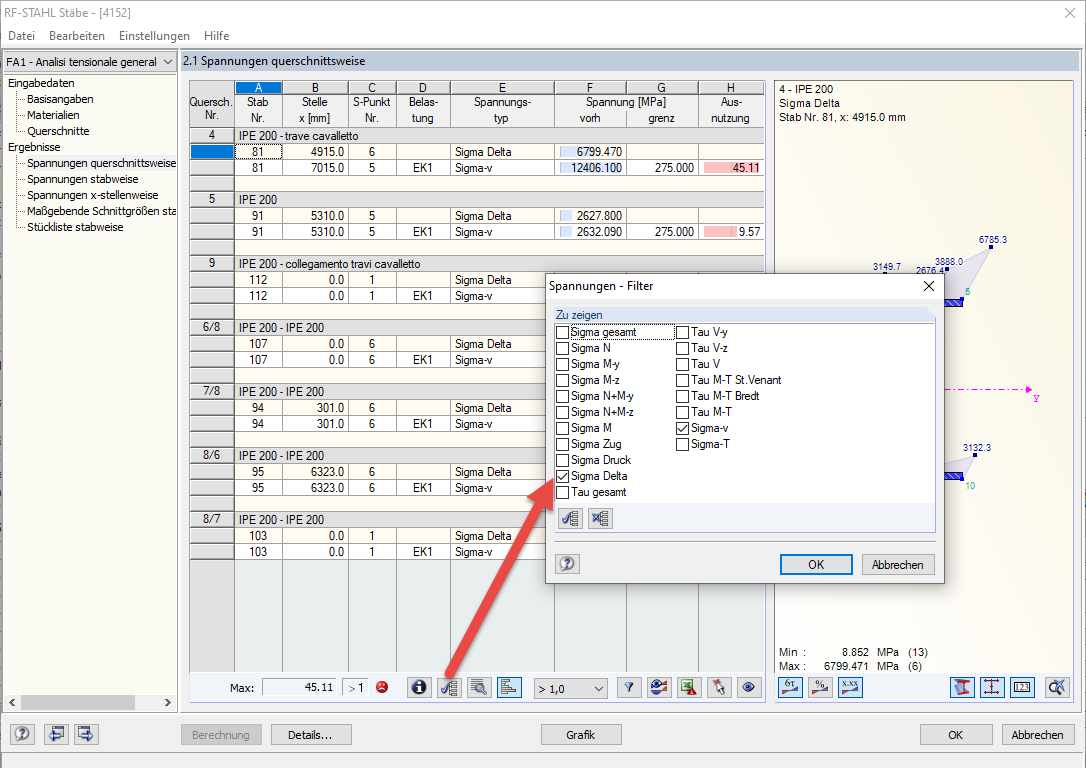Check the Sigma gesamt checkbox
1086x768 pixels.
pos(562,332)
